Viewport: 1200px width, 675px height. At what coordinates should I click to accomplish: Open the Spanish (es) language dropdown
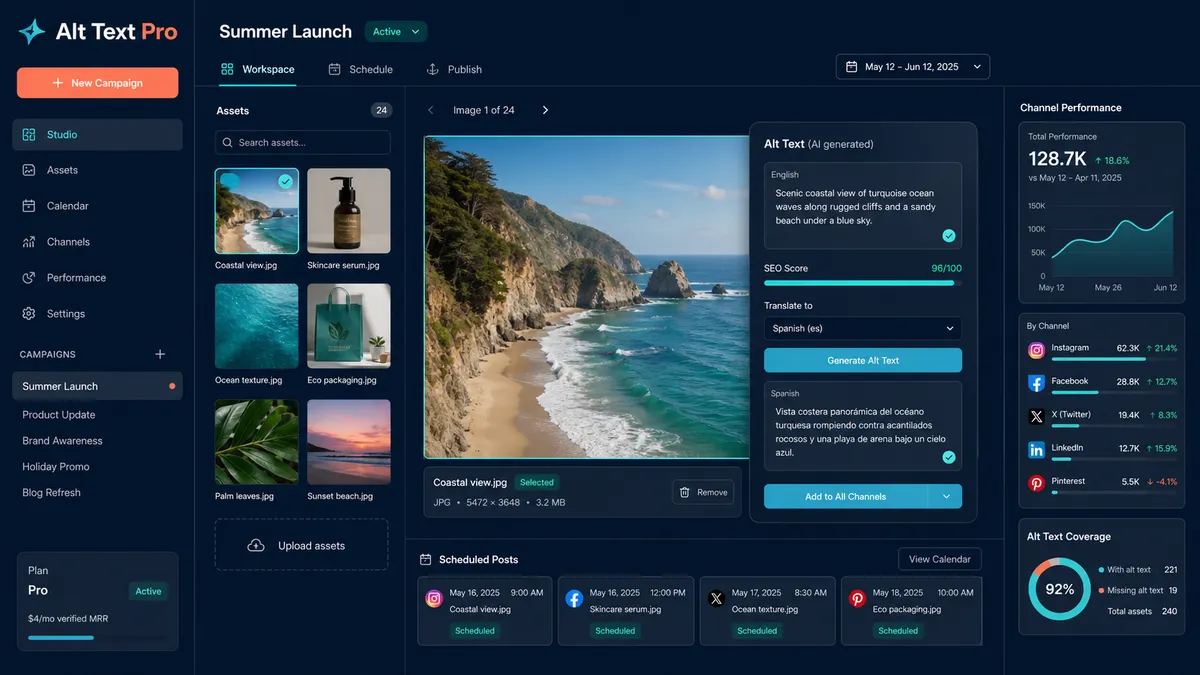[863, 328]
